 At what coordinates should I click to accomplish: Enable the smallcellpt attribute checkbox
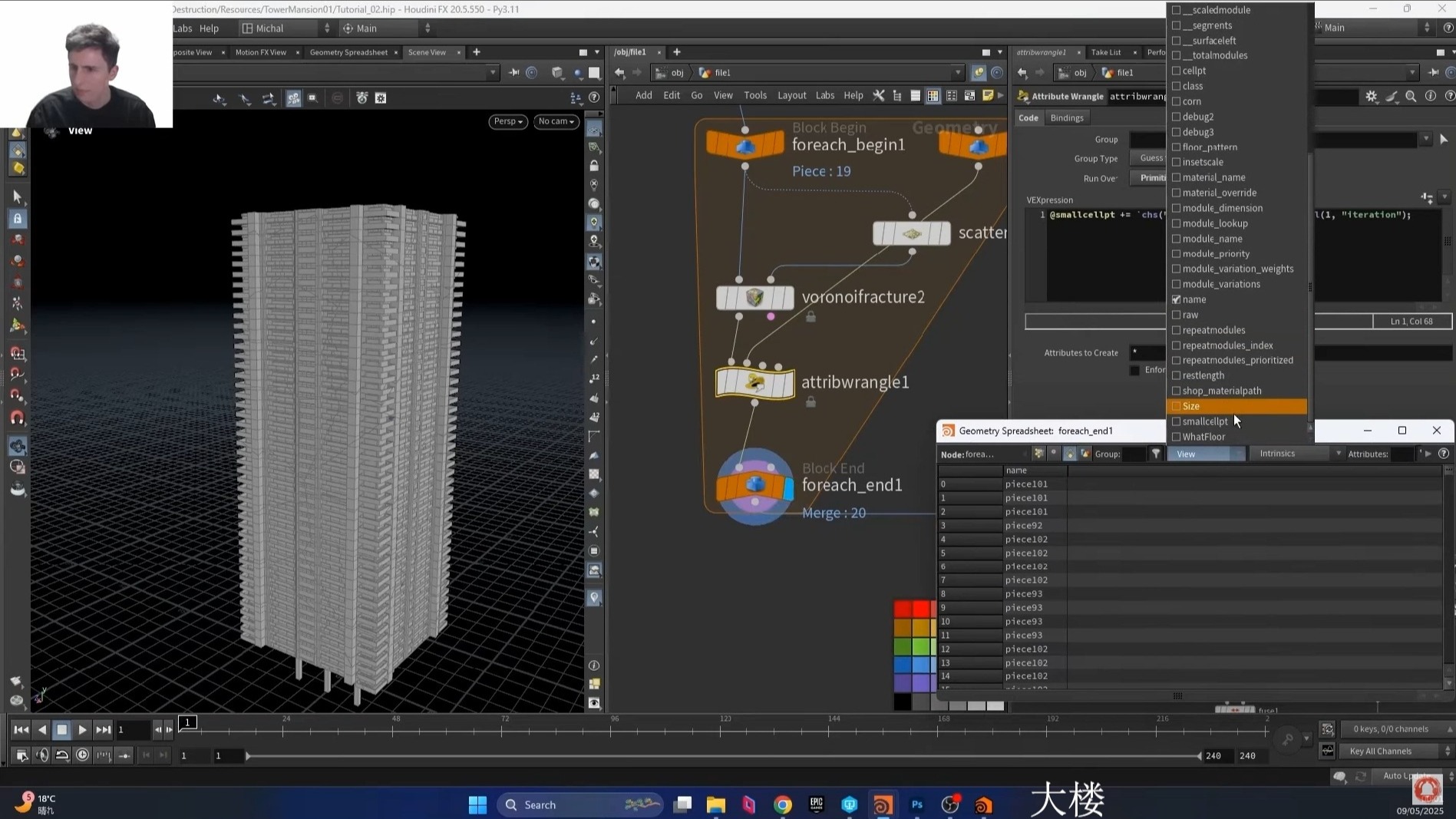click(x=1176, y=421)
